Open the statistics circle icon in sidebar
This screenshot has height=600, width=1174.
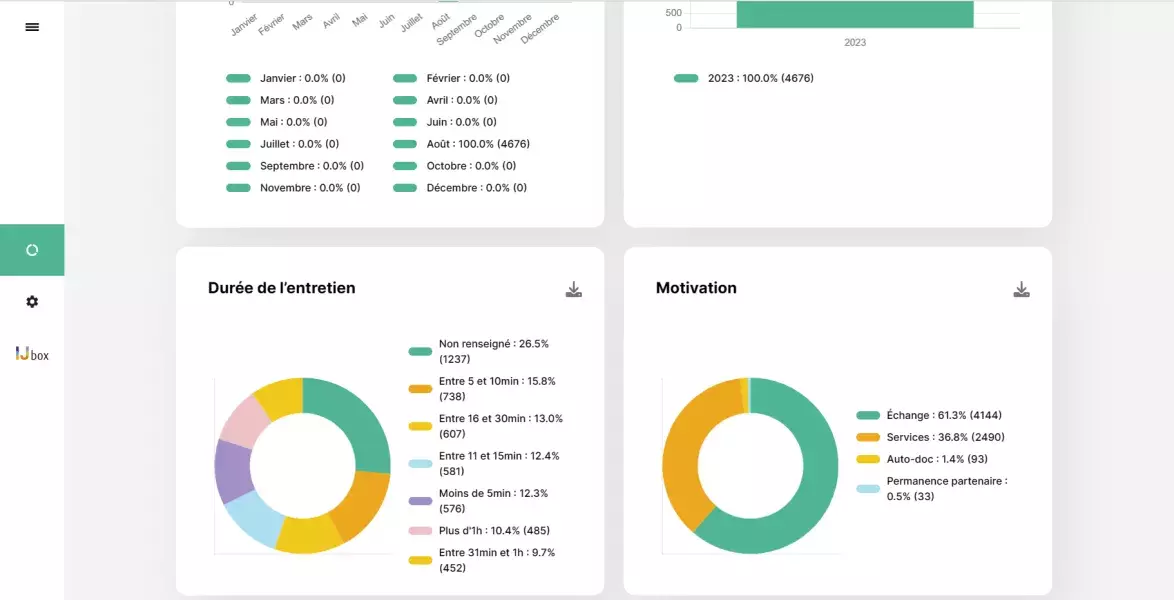tap(32, 250)
